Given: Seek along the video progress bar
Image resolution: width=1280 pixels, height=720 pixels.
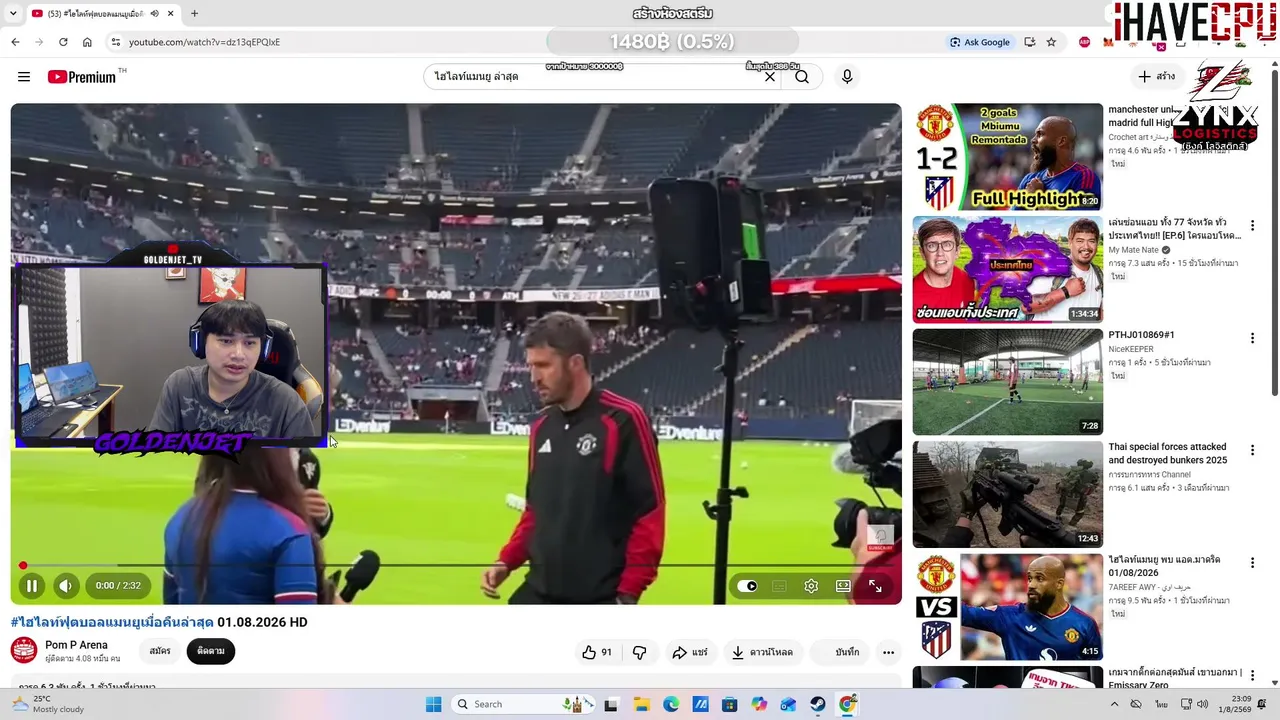Looking at the screenshot, I should [x=456, y=566].
